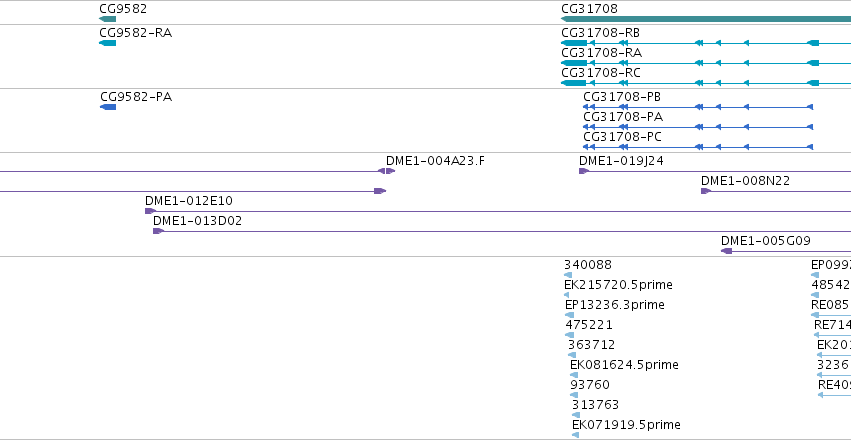Select the EP13236.3prime EST label
This screenshot has width=851, height=440.
[x=614, y=304]
